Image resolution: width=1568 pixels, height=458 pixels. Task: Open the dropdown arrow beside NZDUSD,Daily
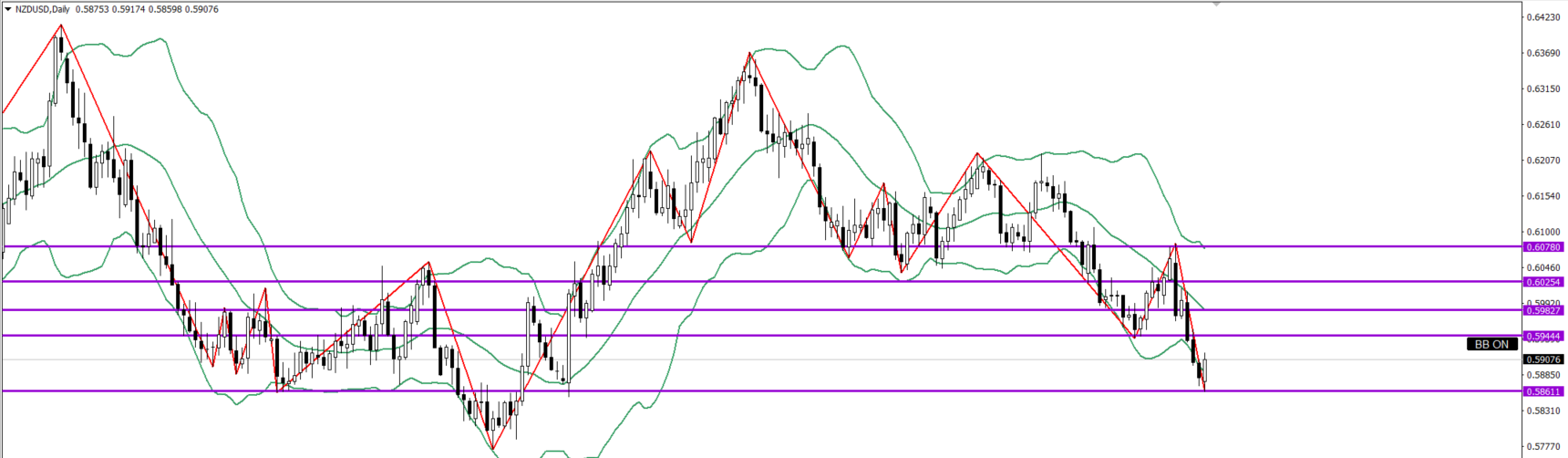[x=7, y=9]
